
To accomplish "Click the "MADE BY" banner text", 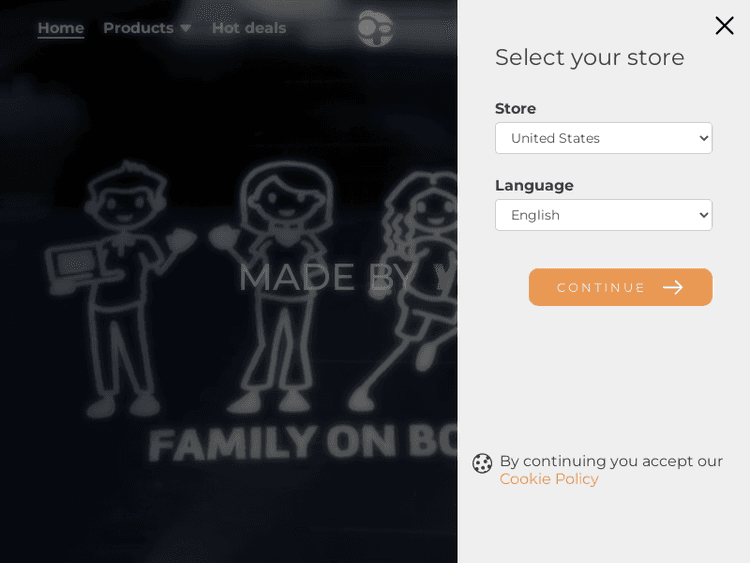I will [326, 277].
